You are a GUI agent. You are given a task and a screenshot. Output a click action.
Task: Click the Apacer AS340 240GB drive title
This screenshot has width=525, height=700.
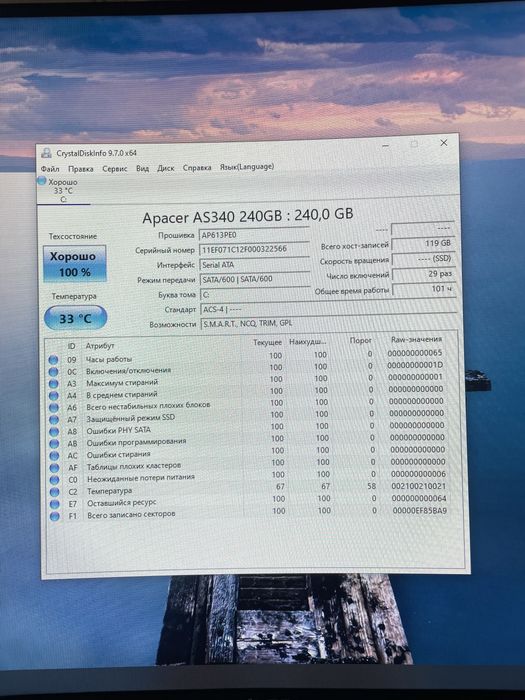pos(247,216)
